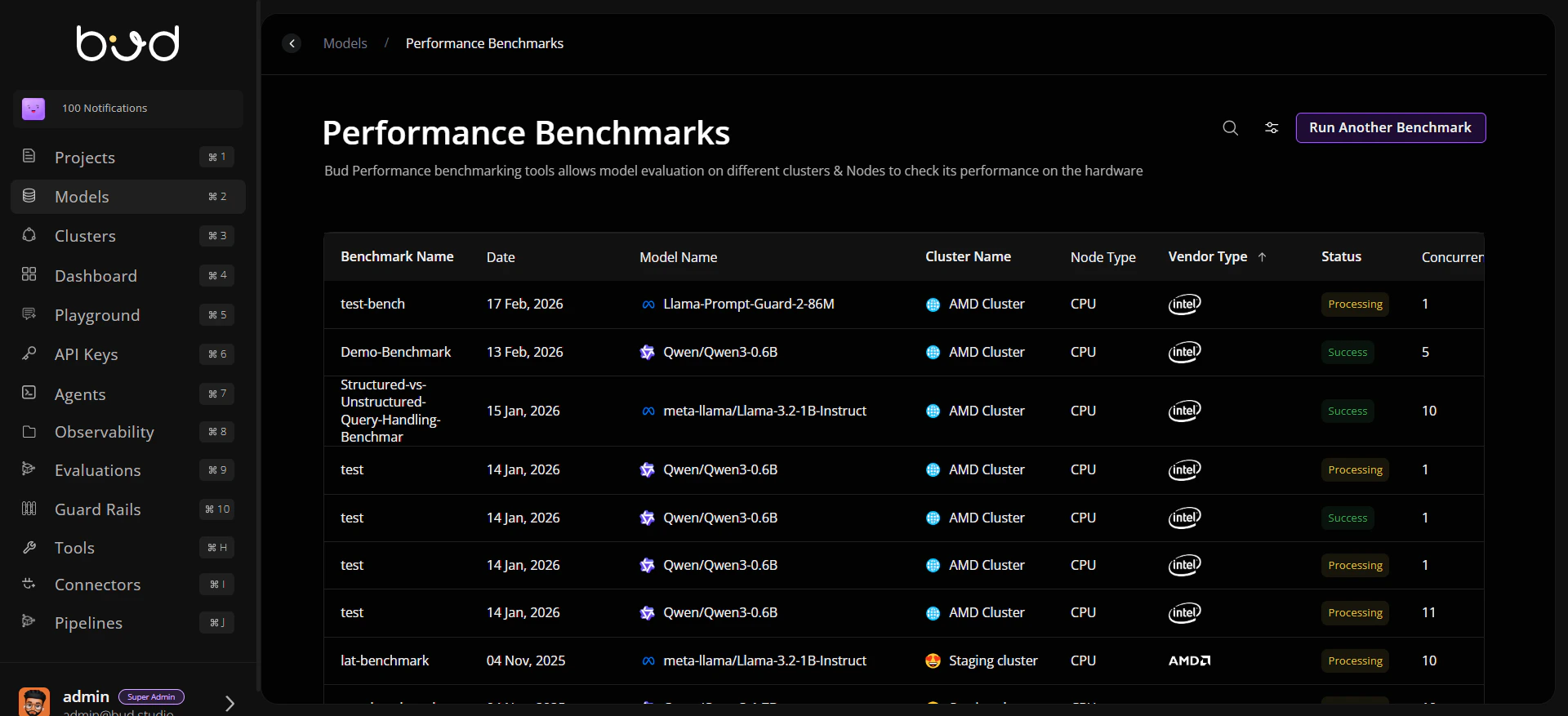Click the Guard Rails sidebar icon
Image resolution: width=1568 pixels, height=716 pixels.
[x=29, y=509]
